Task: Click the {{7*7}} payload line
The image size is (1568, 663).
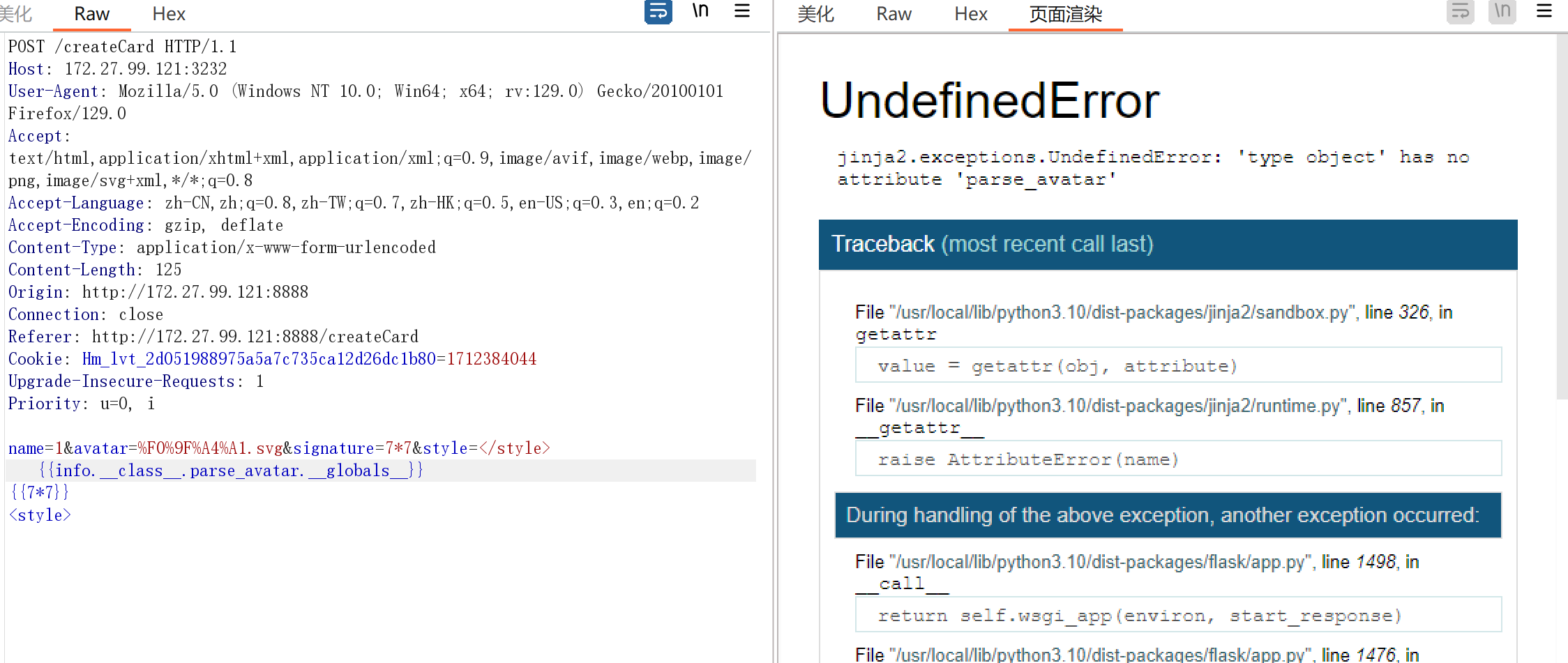Action: 39,492
